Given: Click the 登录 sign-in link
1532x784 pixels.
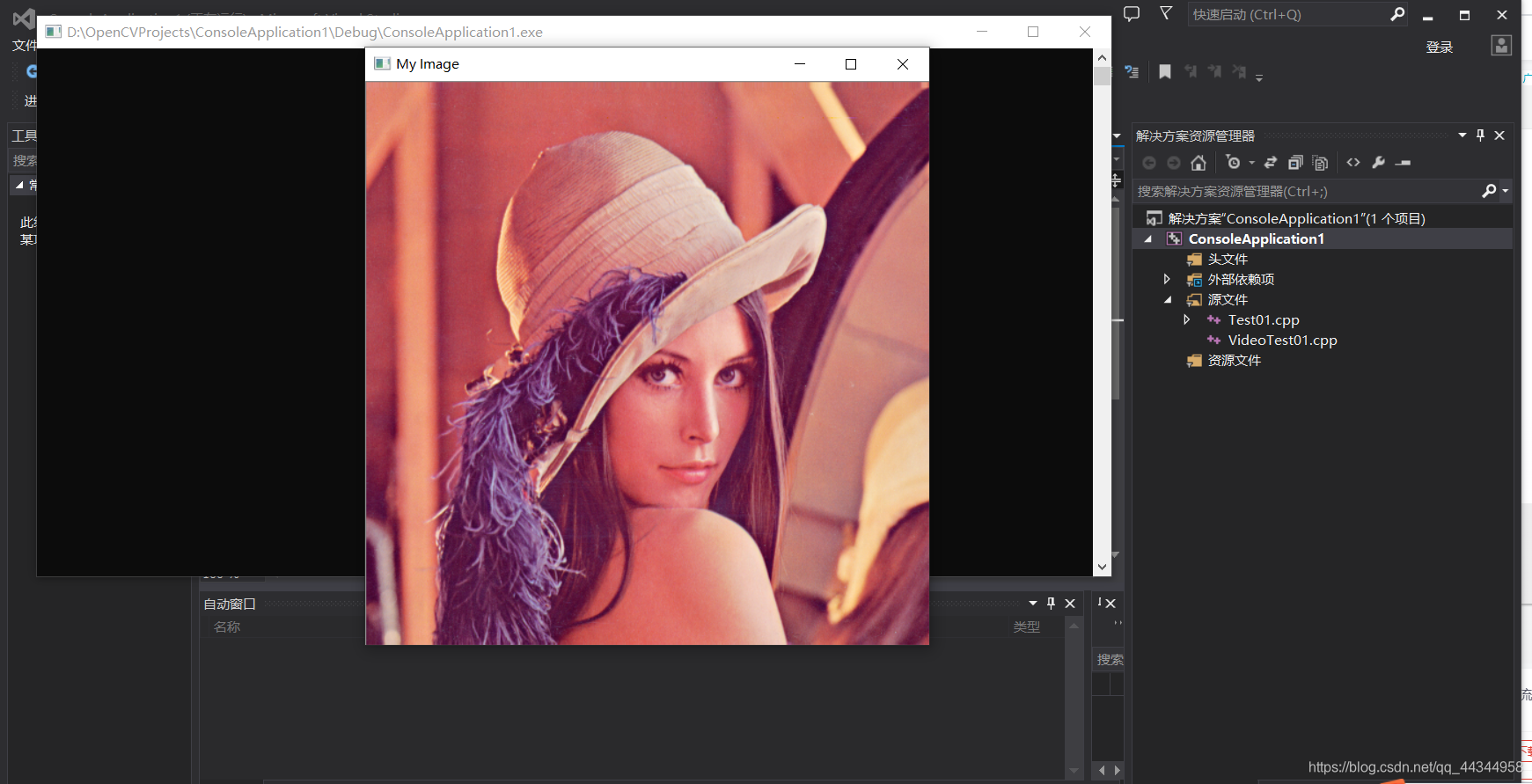Looking at the screenshot, I should point(1440,47).
